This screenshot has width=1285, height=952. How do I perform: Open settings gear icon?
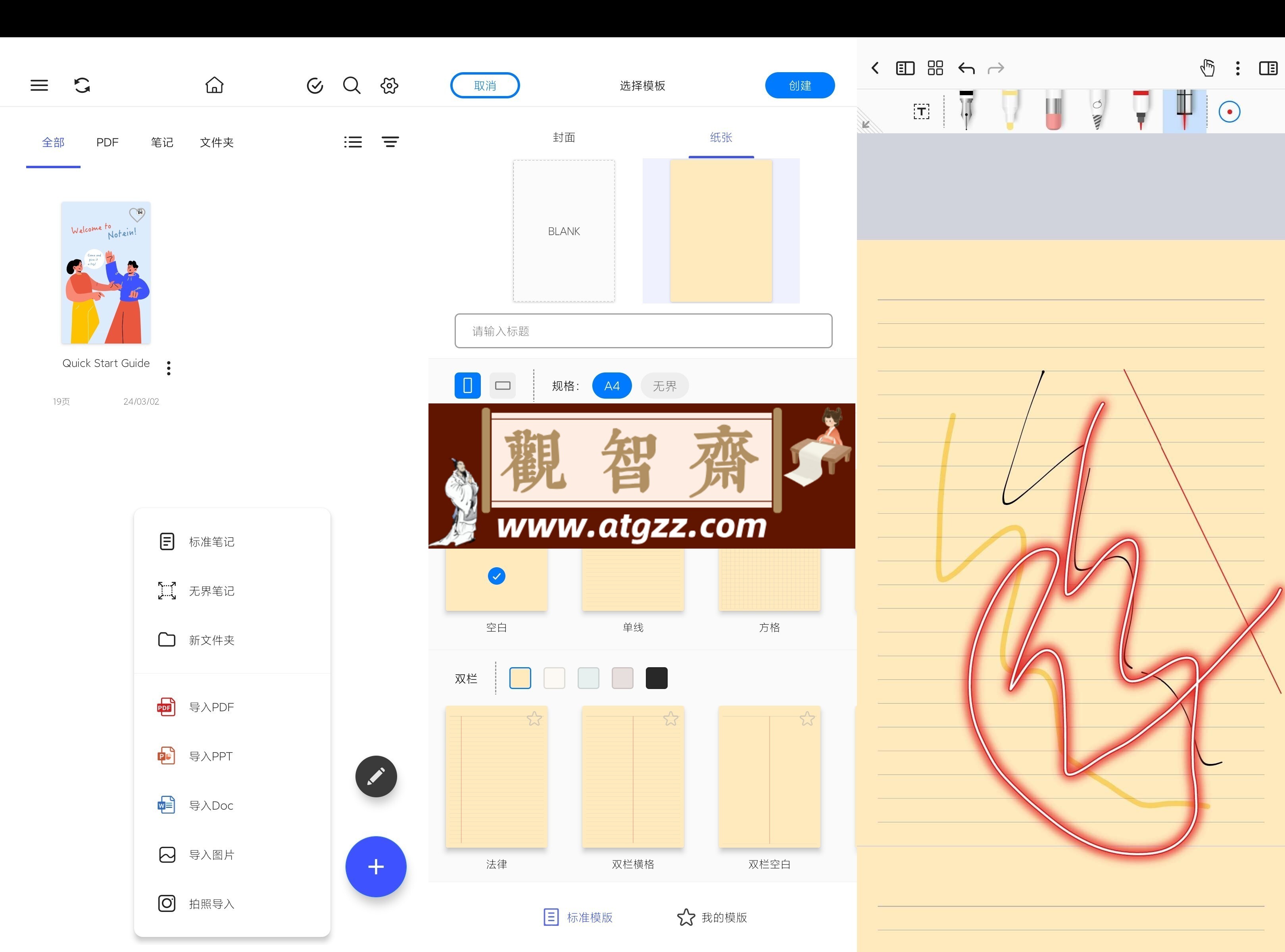coord(389,85)
